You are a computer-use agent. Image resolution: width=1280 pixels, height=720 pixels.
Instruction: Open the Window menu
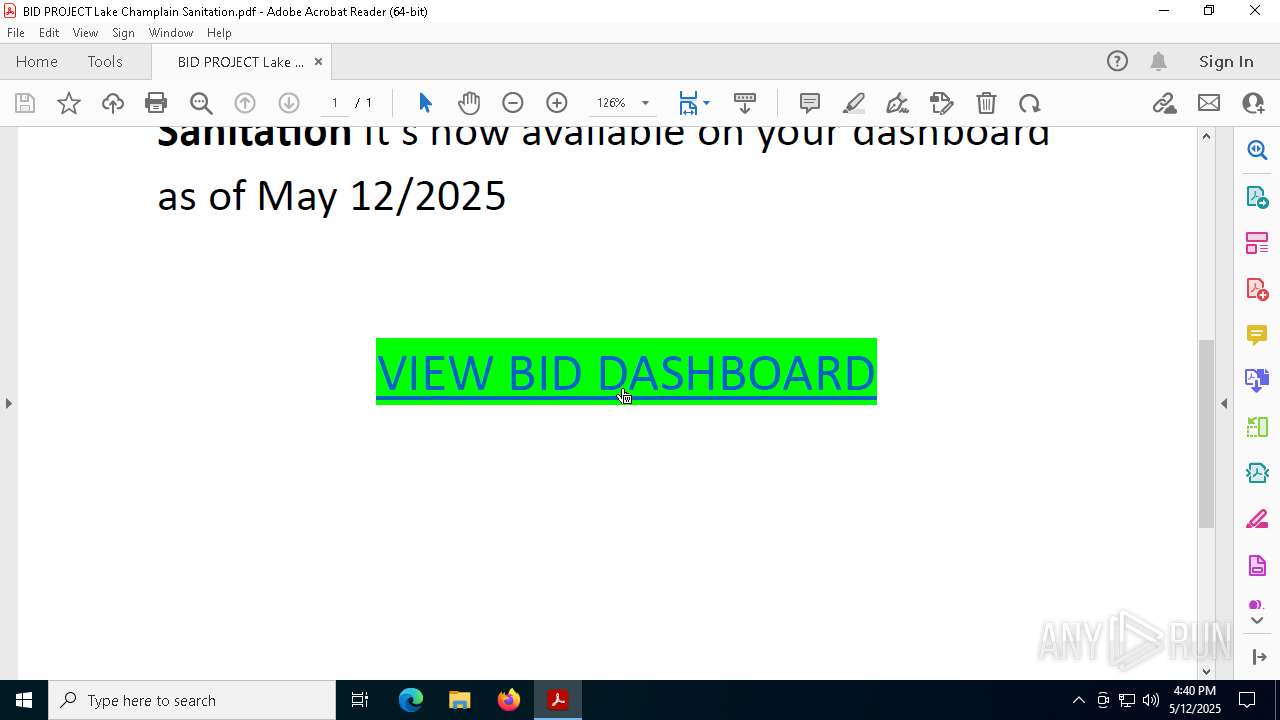pos(171,33)
